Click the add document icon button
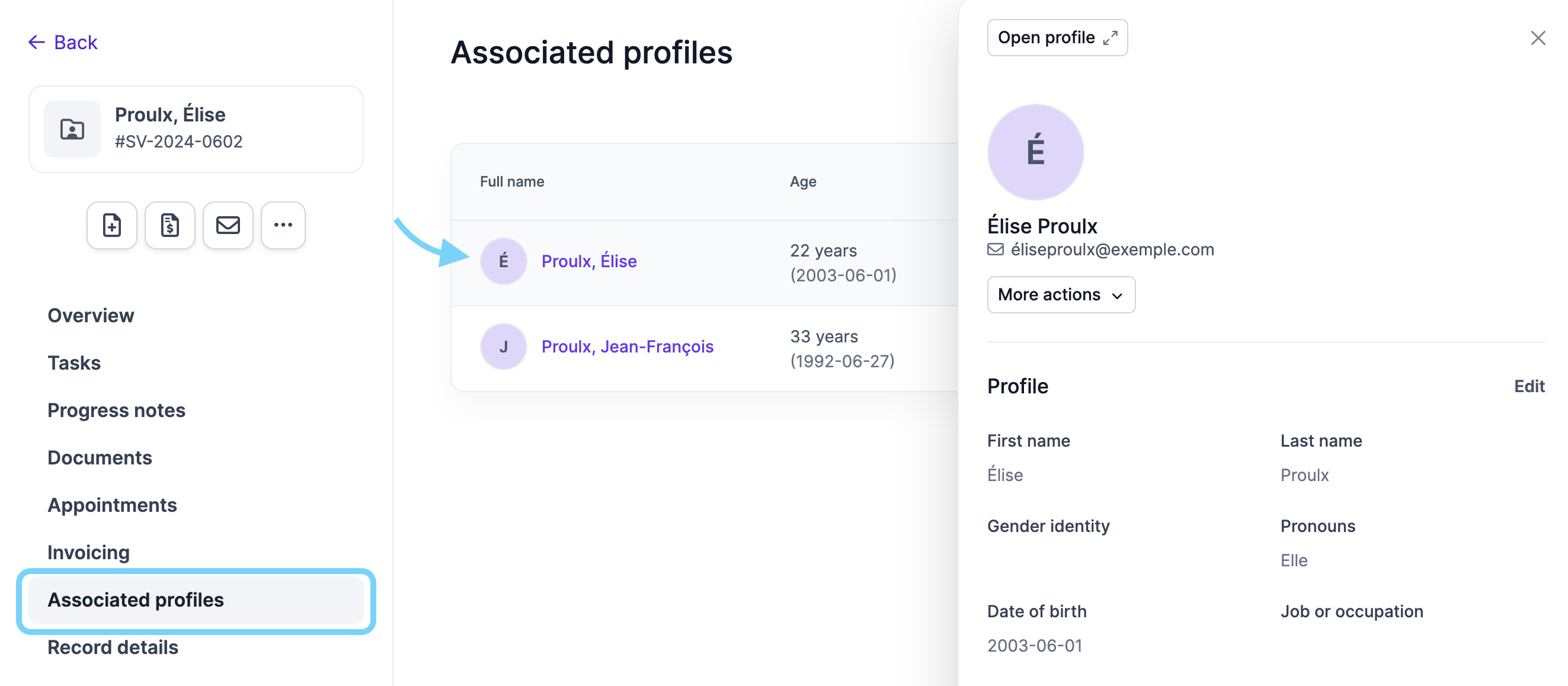The height and width of the screenshot is (686, 1568). [x=111, y=225]
